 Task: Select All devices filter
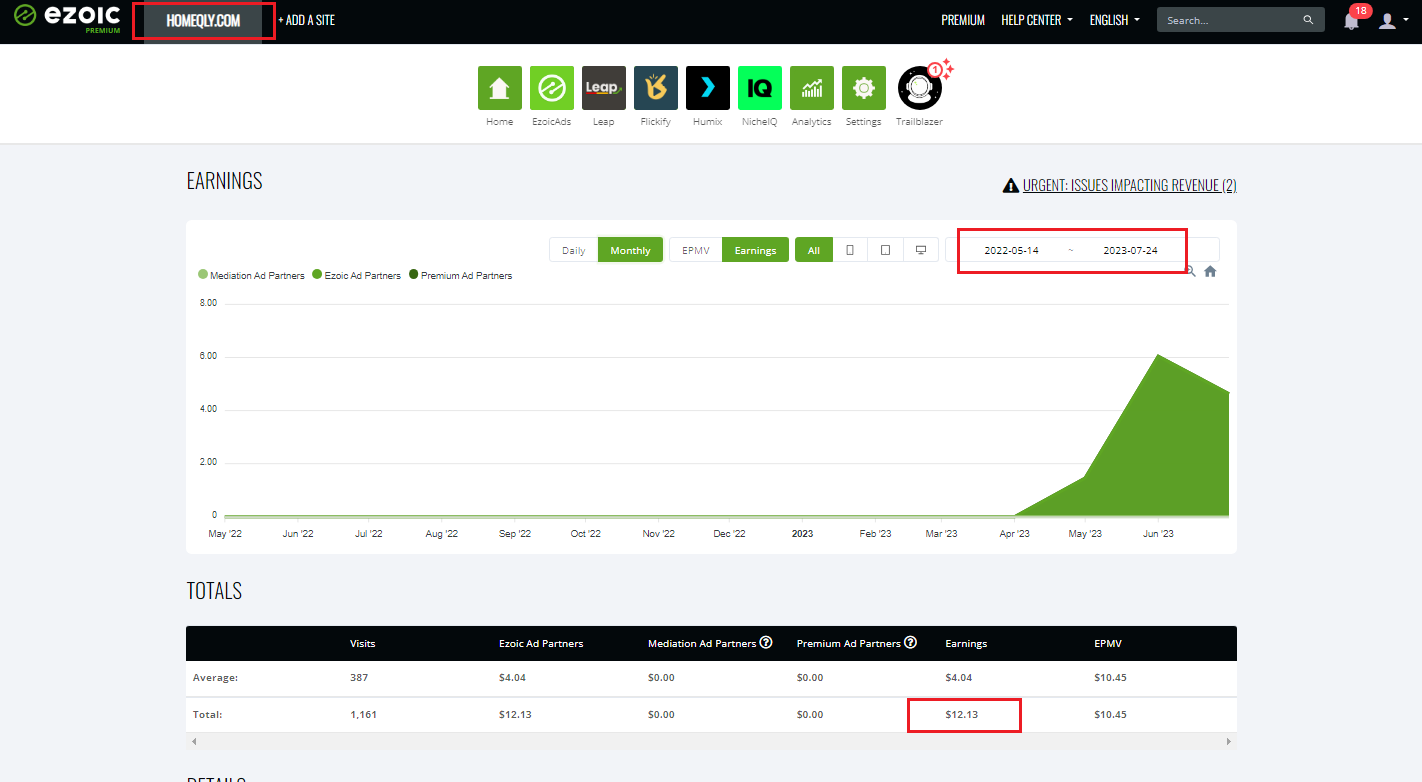pyautogui.click(x=814, y=250)
